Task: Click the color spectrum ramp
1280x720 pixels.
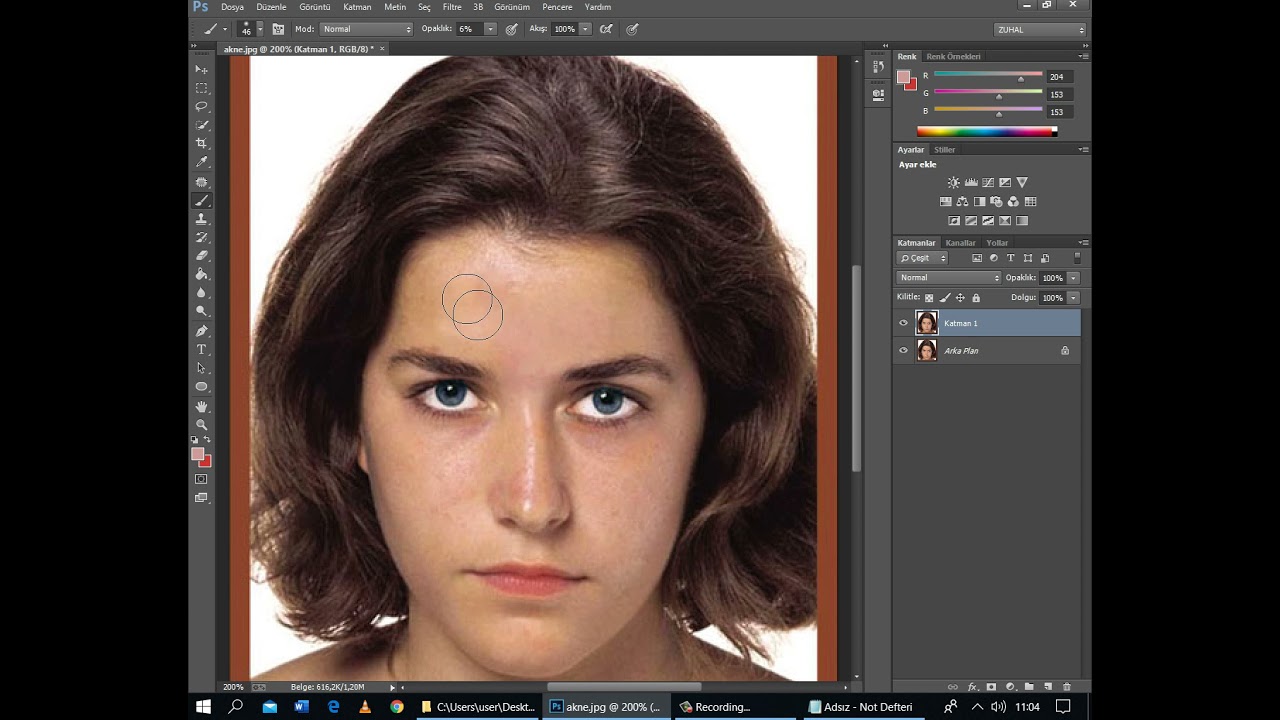Action: (x=986, y=131)
